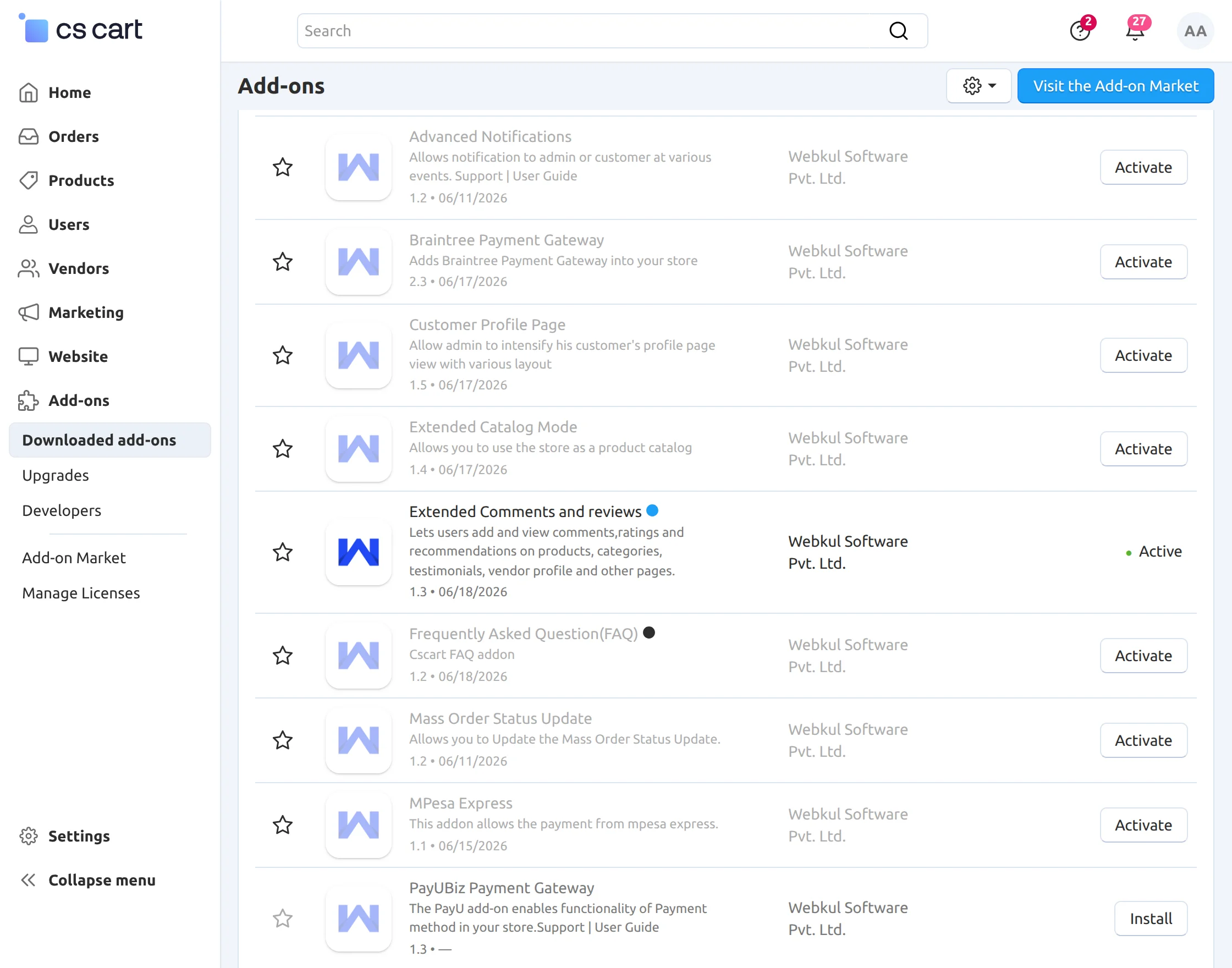The image size is (1232, 968).
Task: Open the Mass Order Status Update logo
Action: point(358,740)
